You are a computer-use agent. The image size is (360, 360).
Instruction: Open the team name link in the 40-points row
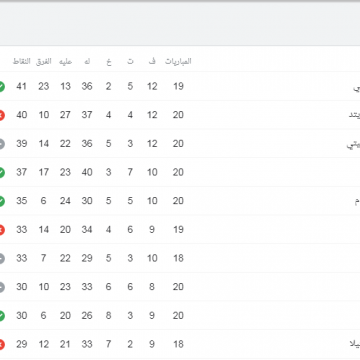[354, 115]
